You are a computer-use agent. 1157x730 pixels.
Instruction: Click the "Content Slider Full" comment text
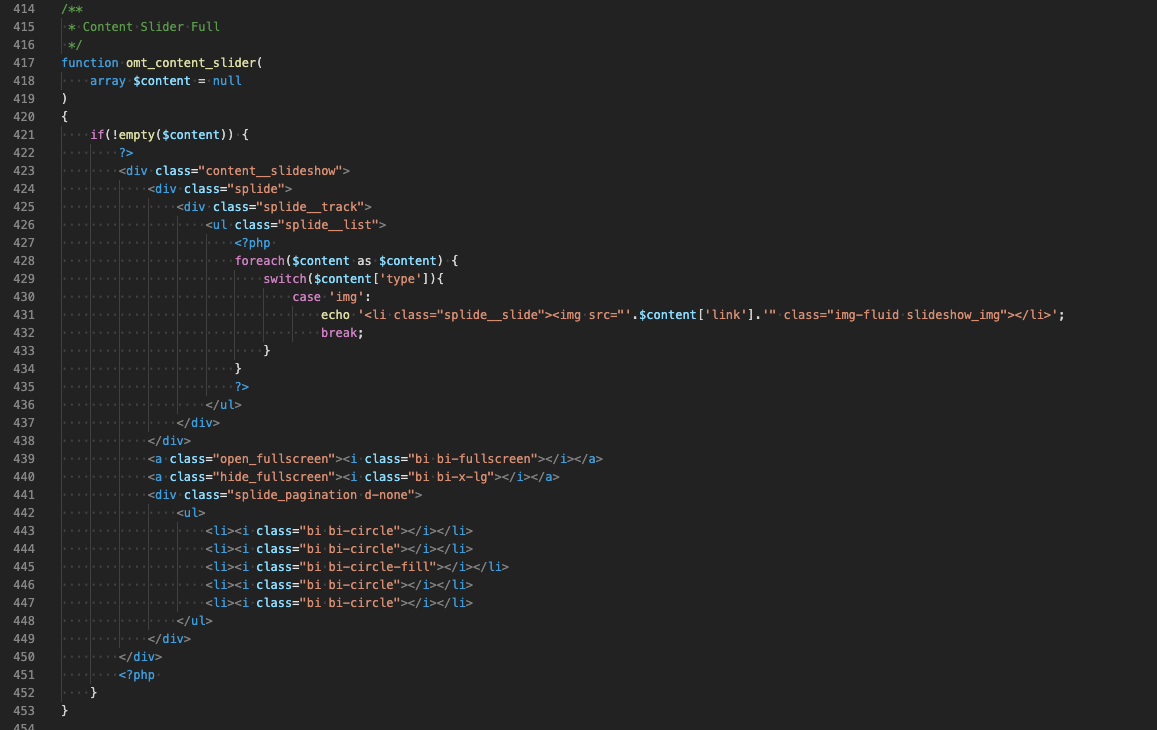151,27
